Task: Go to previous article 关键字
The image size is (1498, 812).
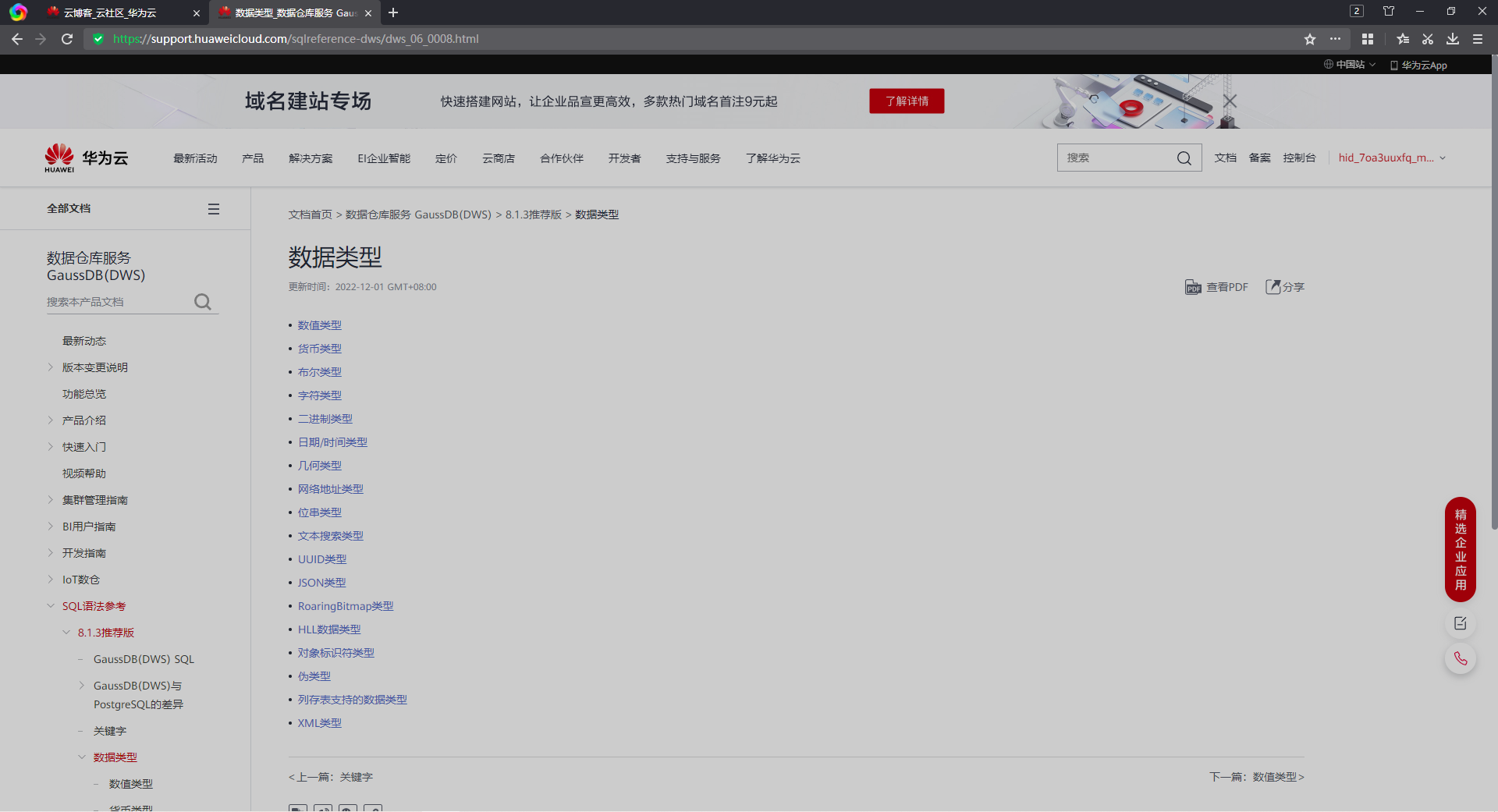Action: tap(331, 777)
